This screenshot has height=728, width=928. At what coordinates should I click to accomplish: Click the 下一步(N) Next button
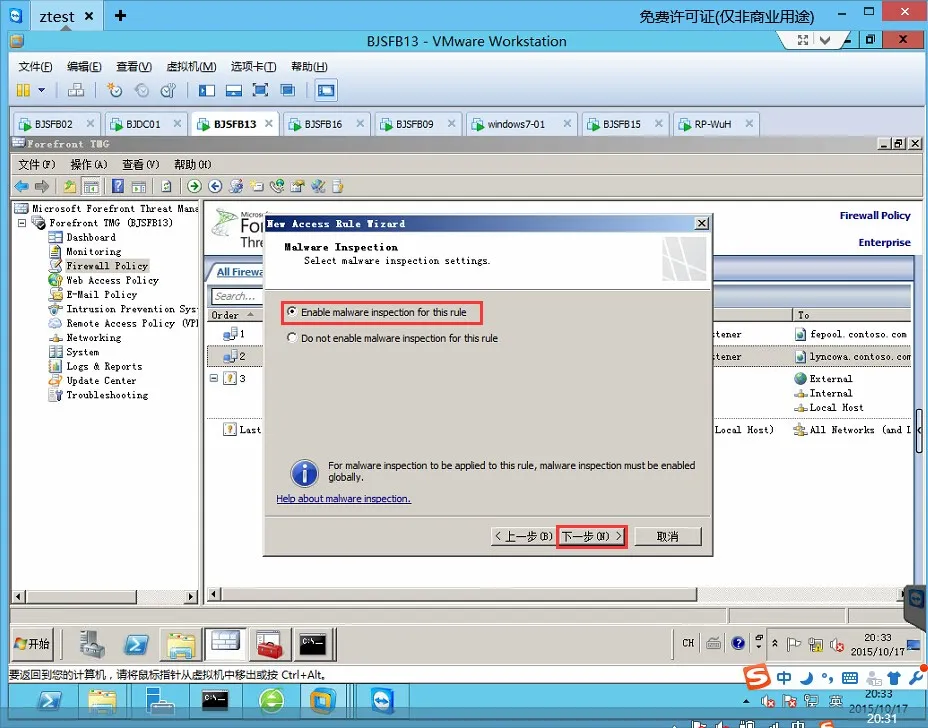(x=591, y=536)
